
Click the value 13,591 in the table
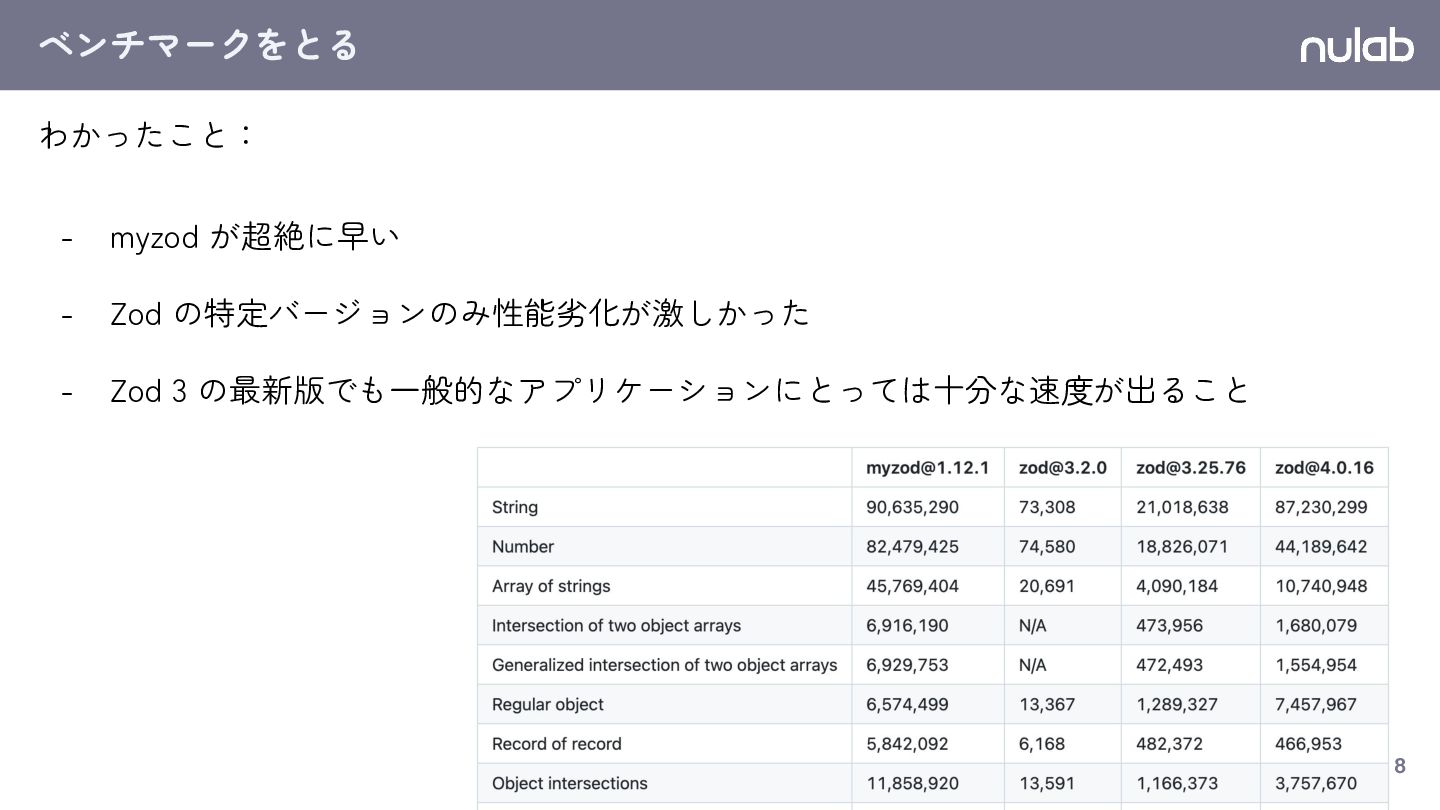[x=1046, y=784]
